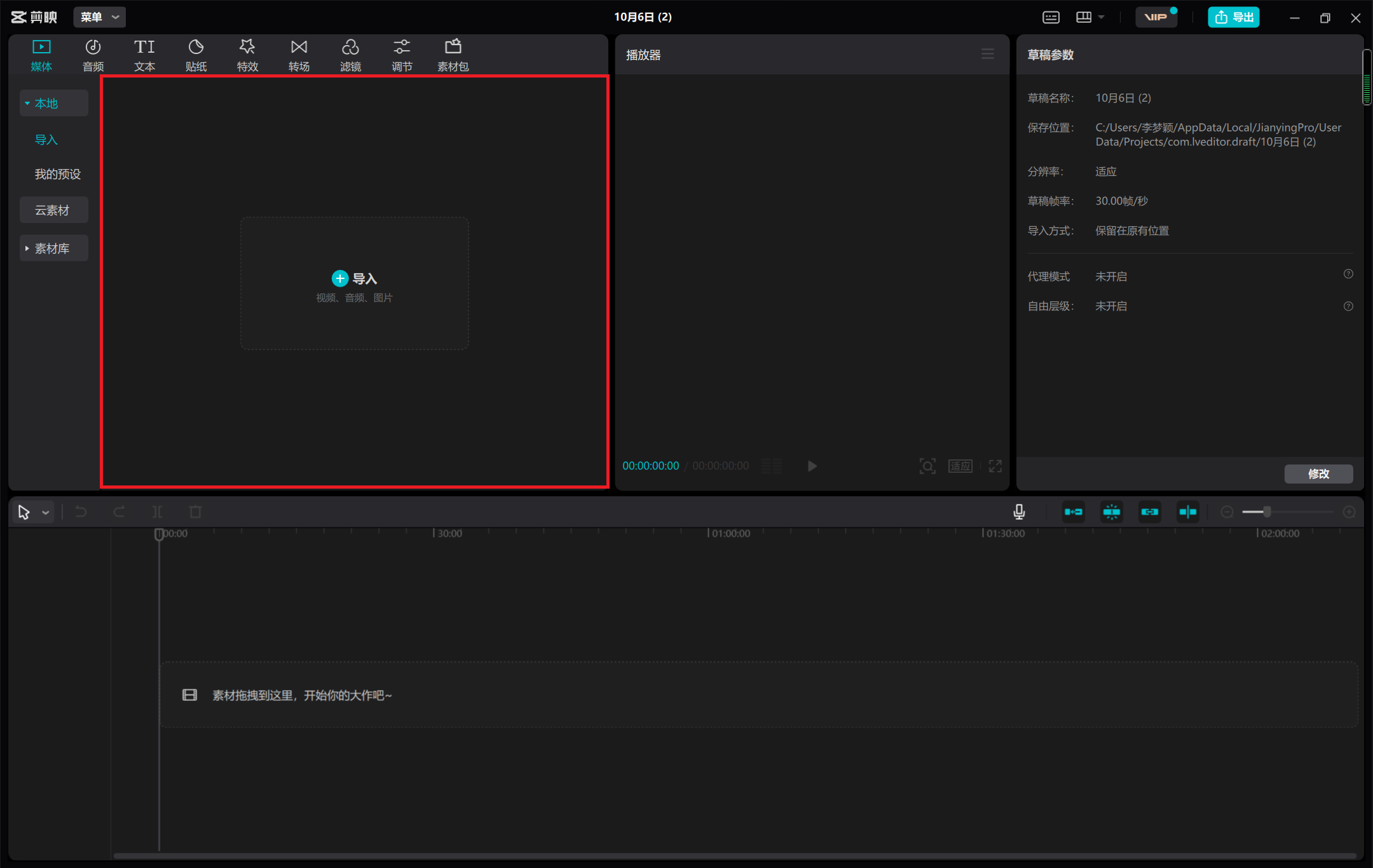Click the 30.00帧/秒 frame rate value
Screen dimensions: 1373x868
point(1121,201)
